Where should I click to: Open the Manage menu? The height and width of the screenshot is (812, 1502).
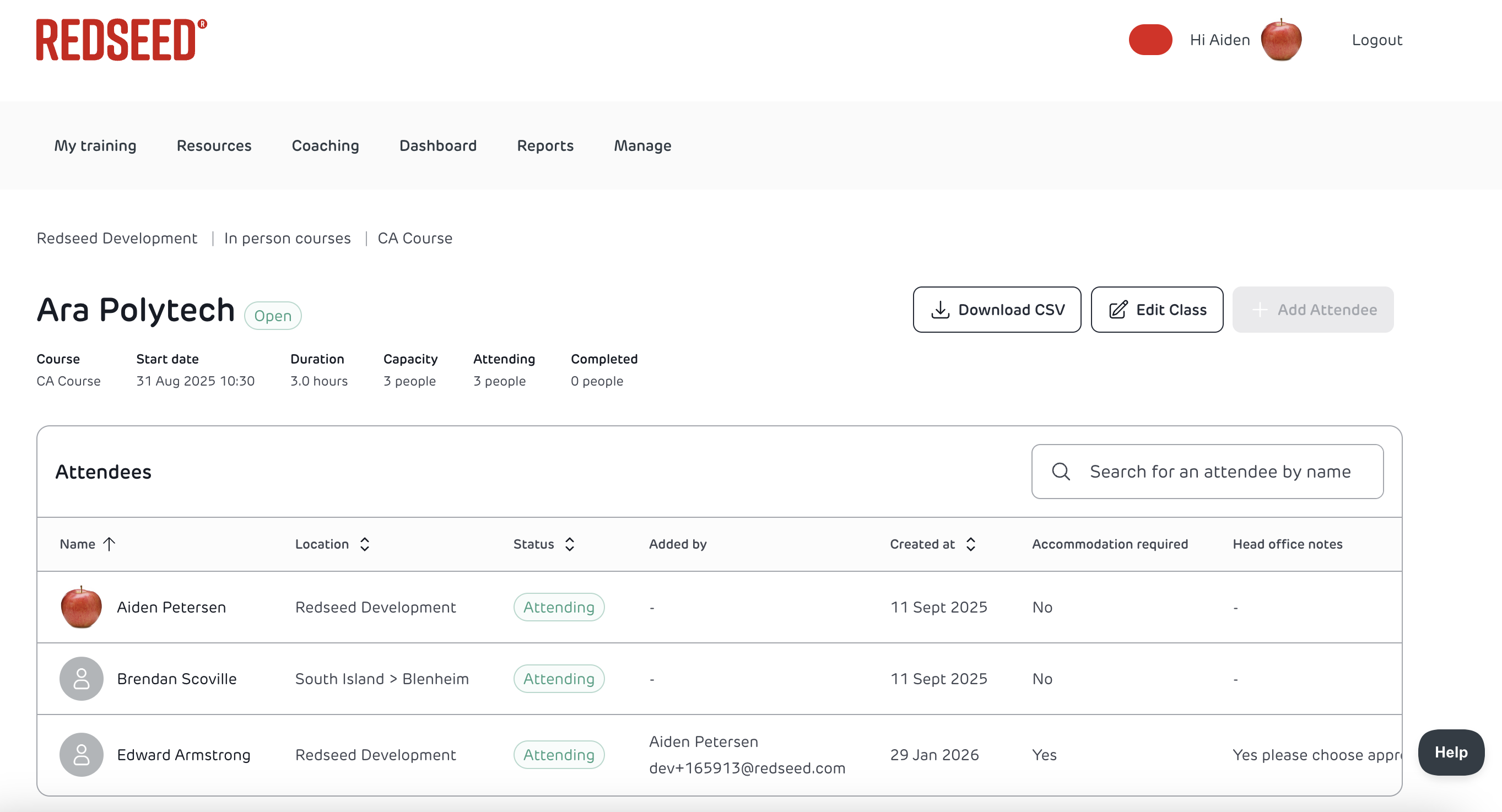[x=642, y=146]
